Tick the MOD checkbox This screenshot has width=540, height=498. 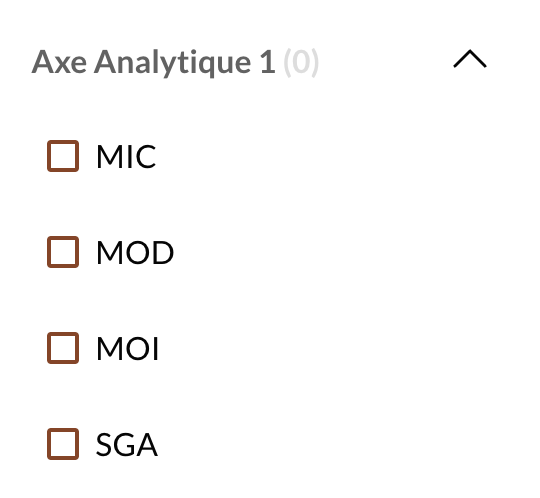[63, 252]
